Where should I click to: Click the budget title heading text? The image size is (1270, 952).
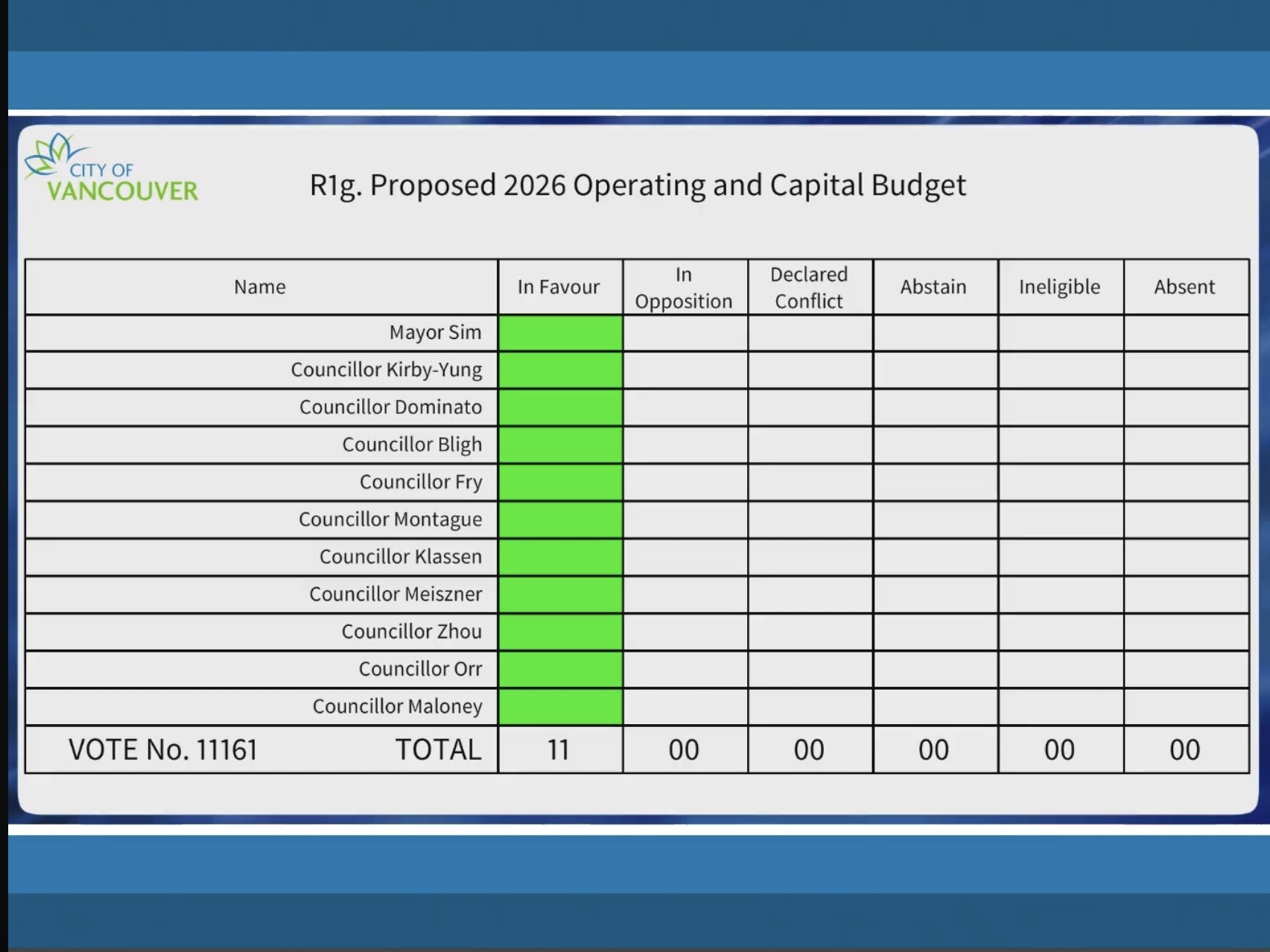(638, 185)
